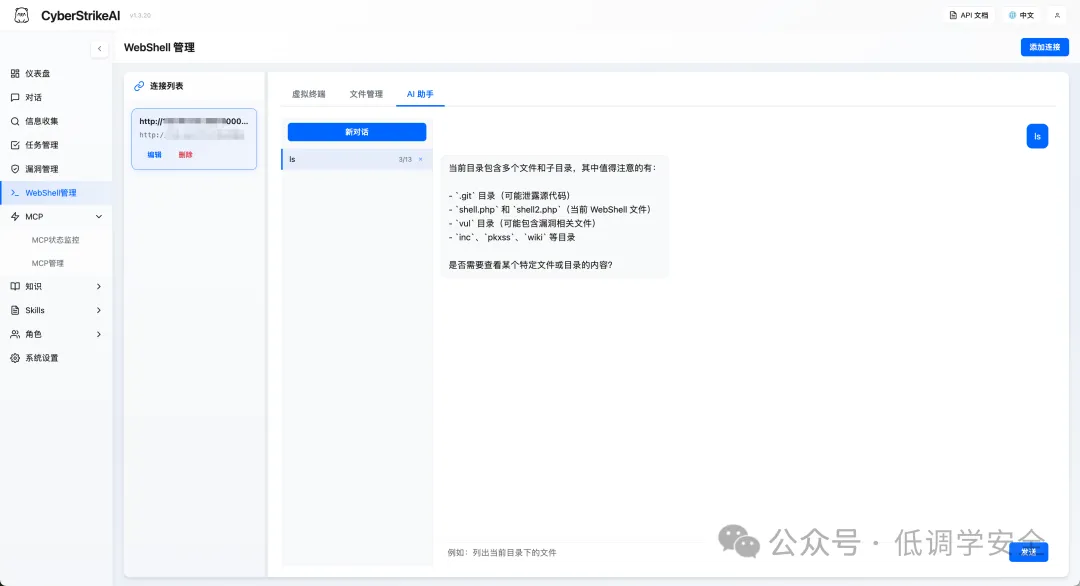Select the AI 助手 tab
This screenshot has height=586, width=1080.
420,94
